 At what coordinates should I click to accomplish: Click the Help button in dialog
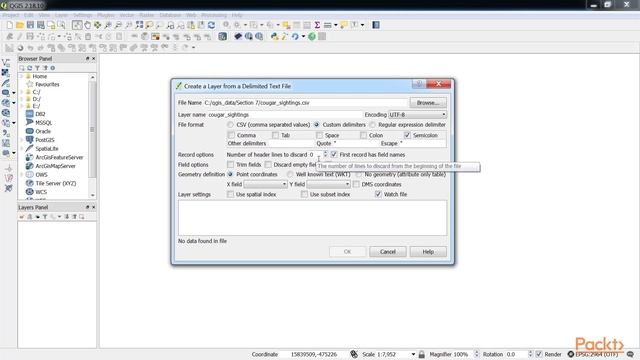pyautogui.click(x=428, y=252)
